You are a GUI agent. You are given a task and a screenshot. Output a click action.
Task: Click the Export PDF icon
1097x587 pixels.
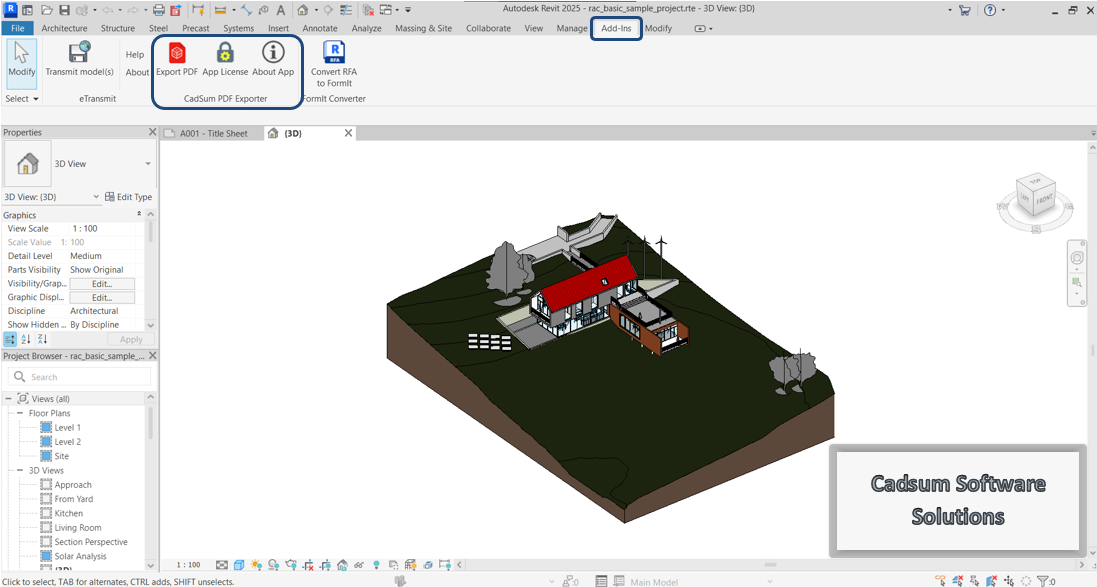(x=176, y=54)
